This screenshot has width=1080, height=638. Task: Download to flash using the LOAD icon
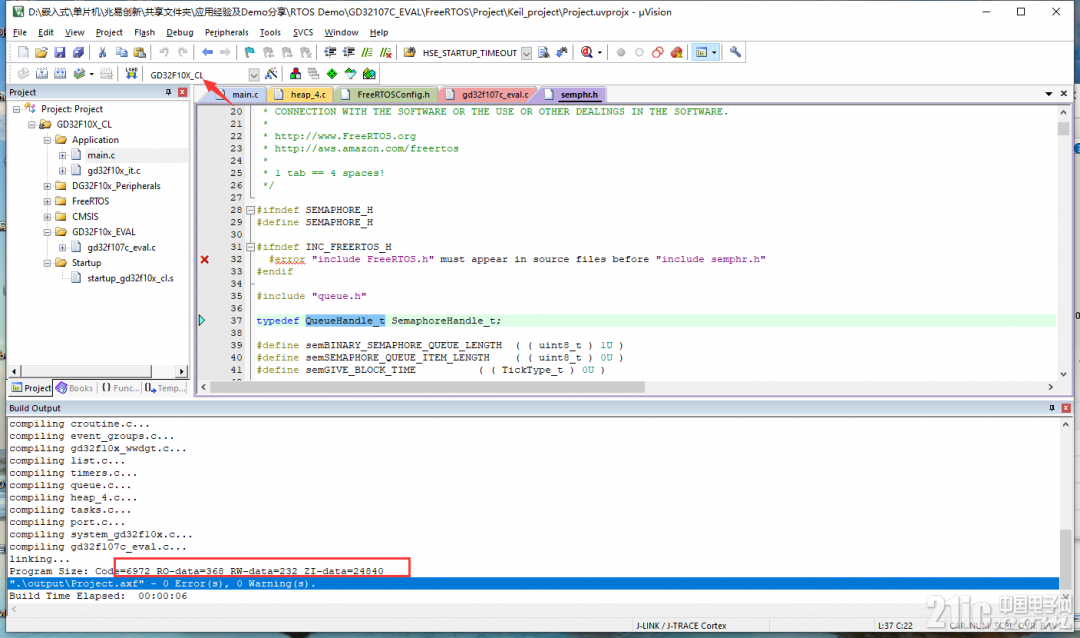point(131,74)
